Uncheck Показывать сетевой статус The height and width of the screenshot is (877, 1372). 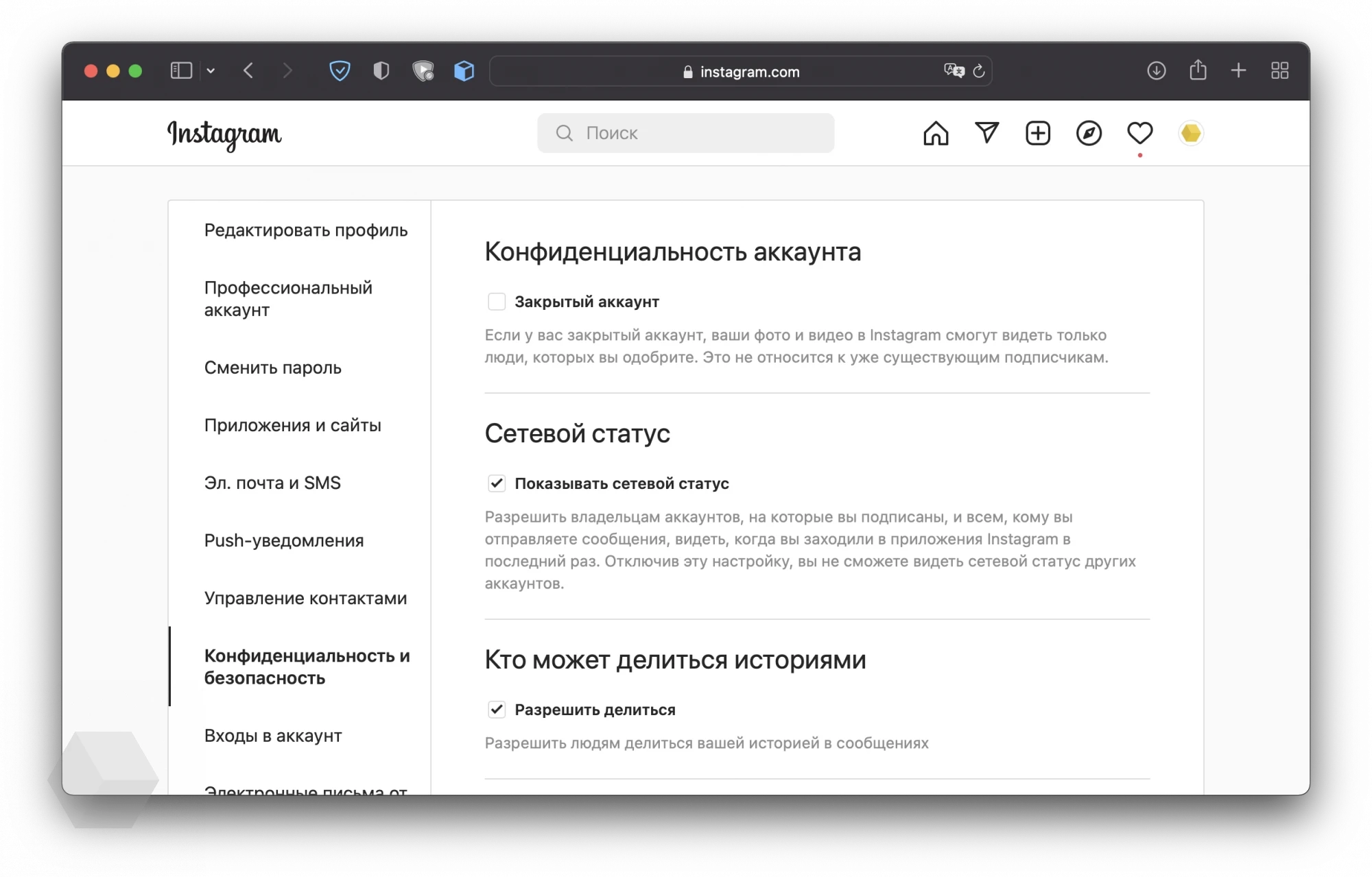(497, 483)
